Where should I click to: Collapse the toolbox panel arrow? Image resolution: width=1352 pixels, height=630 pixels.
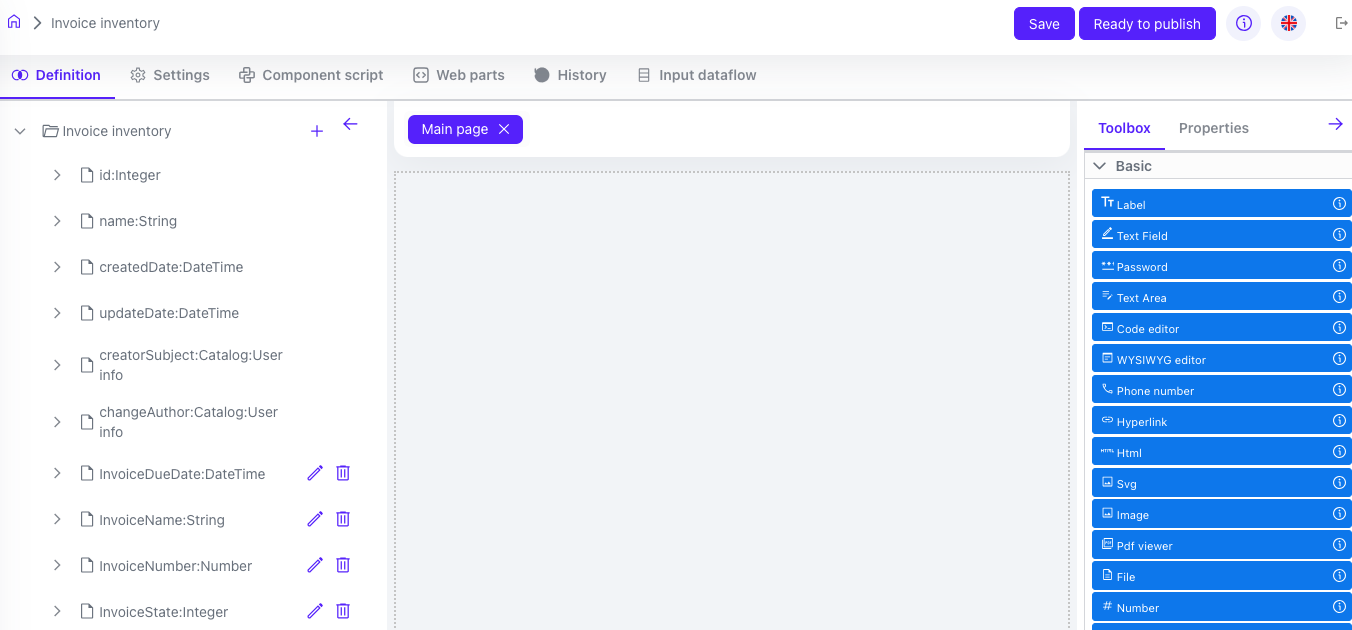[1335, 125]
